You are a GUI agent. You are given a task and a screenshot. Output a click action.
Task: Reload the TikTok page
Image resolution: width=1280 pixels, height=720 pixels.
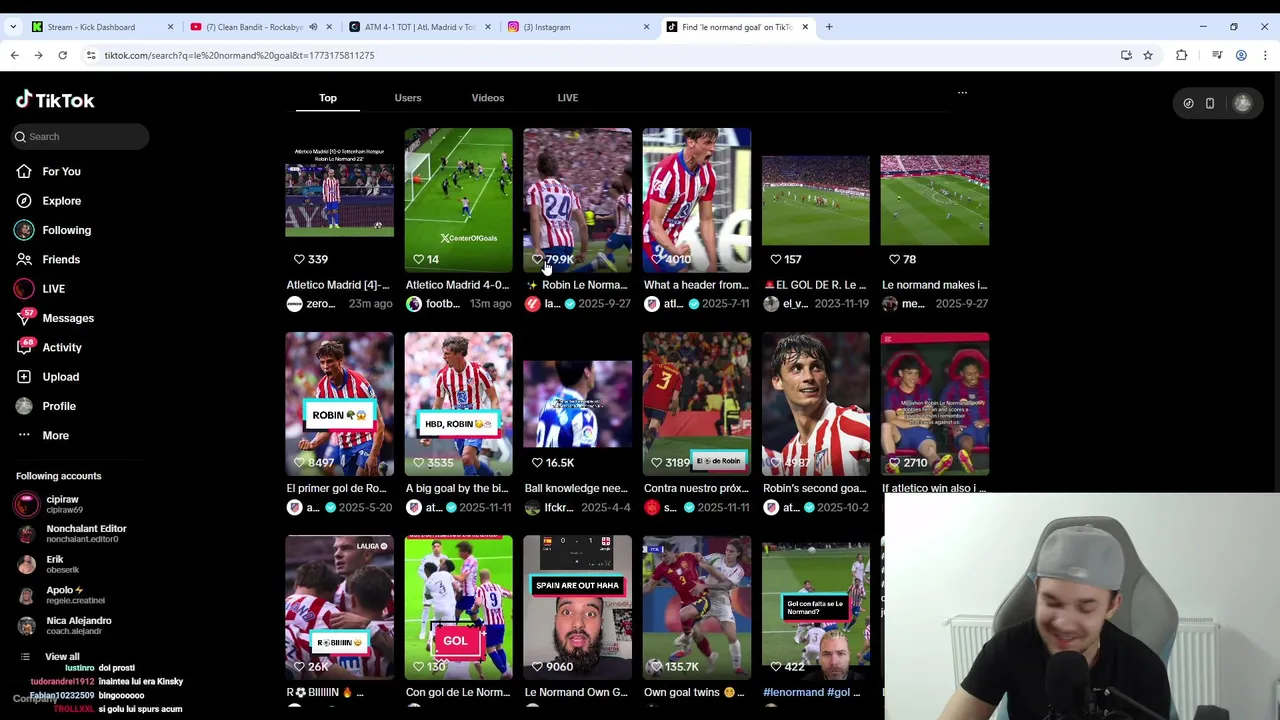tap(62, 55)
